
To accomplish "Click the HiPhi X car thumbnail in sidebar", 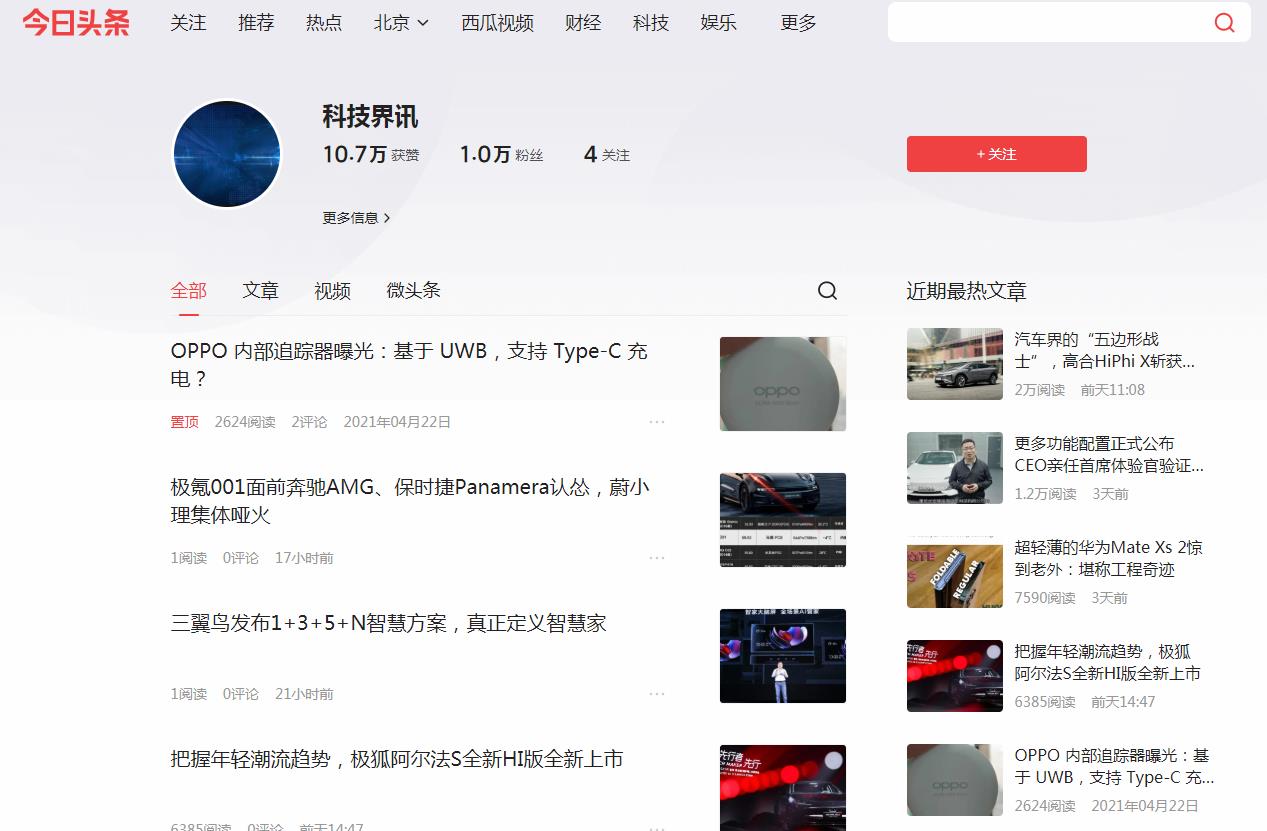I will point(955,364).
